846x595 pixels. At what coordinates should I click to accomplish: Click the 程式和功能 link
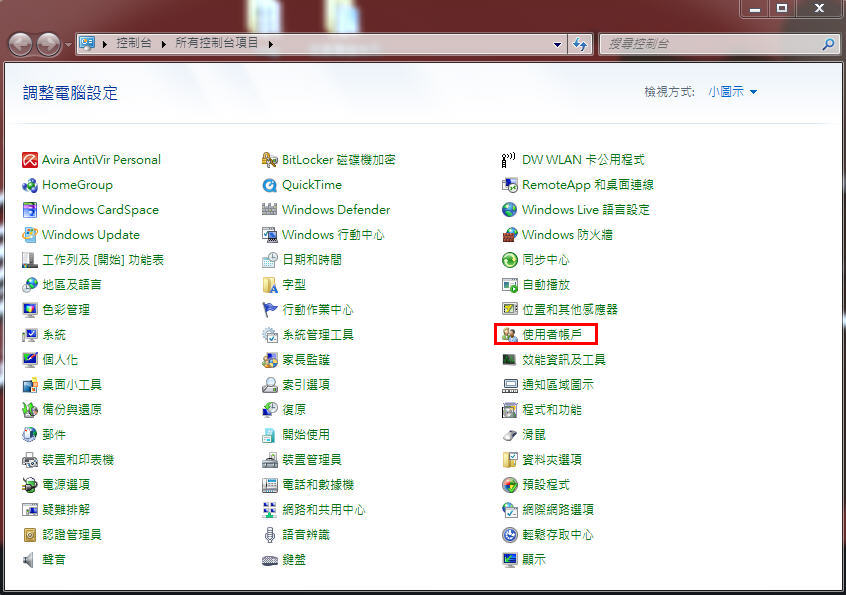coord(551,410)
